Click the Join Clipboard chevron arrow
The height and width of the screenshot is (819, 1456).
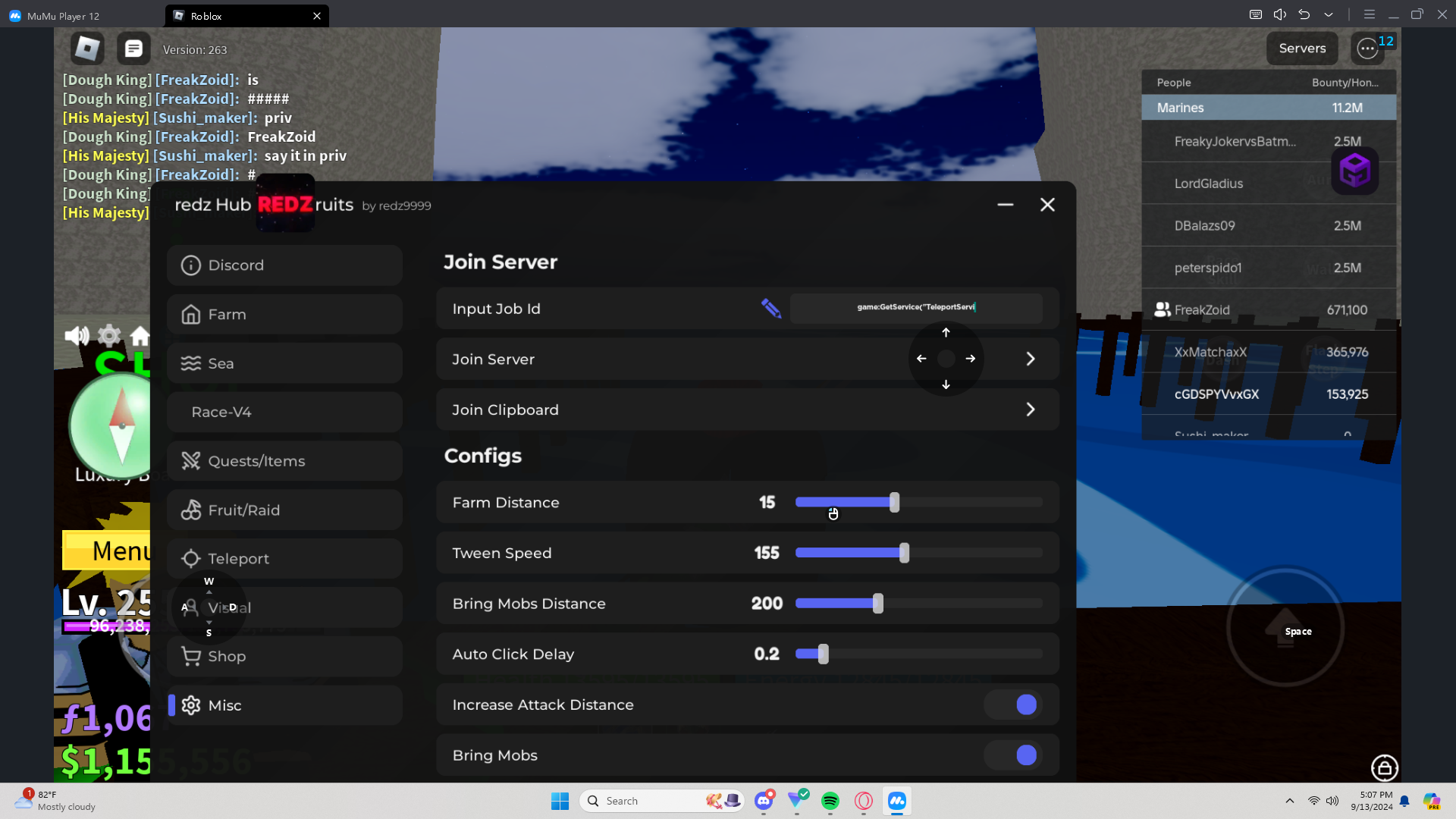(1031, 409)
